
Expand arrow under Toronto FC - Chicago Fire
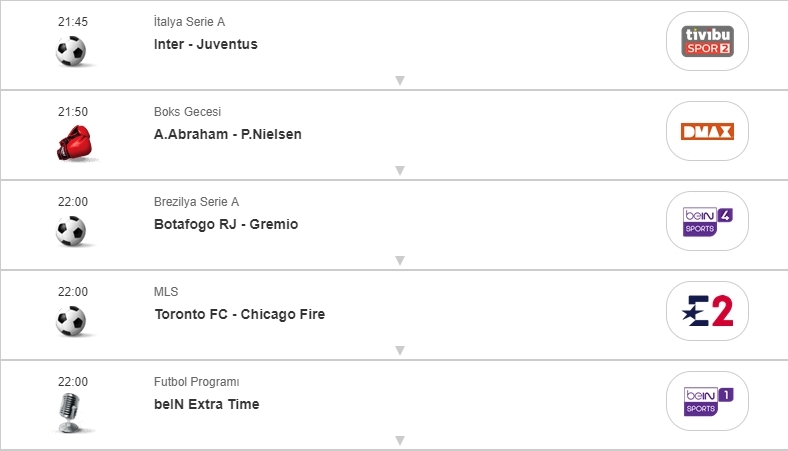point(399,351)
